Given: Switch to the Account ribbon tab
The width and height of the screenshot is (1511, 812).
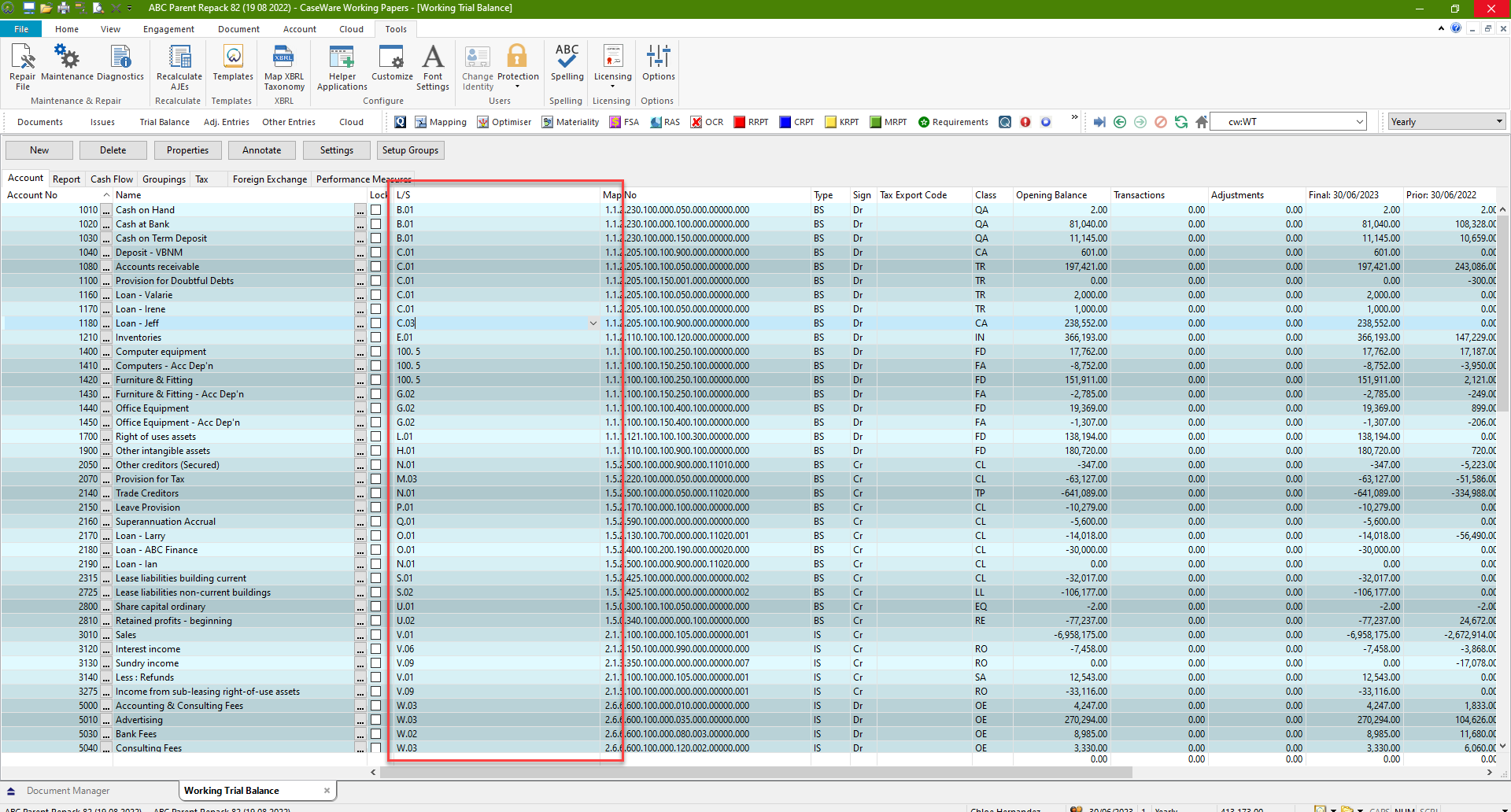Looking at the screenshot, I should pos(300,29).
